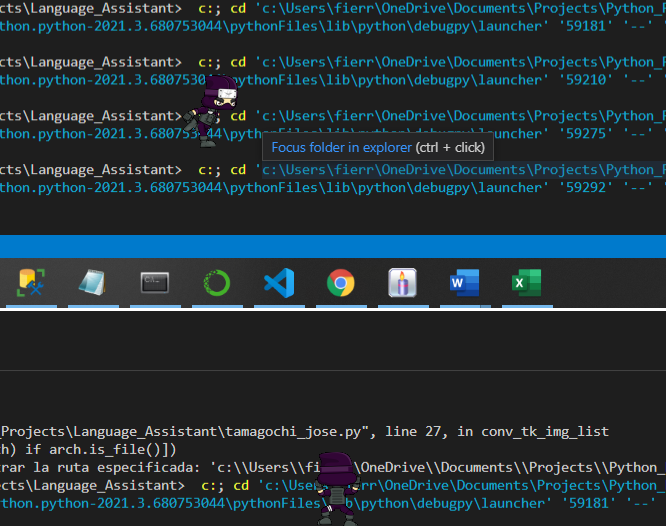Open SQL Server database tool from taskbar
The width and height of the screenshot is (666, 526).
31,283
